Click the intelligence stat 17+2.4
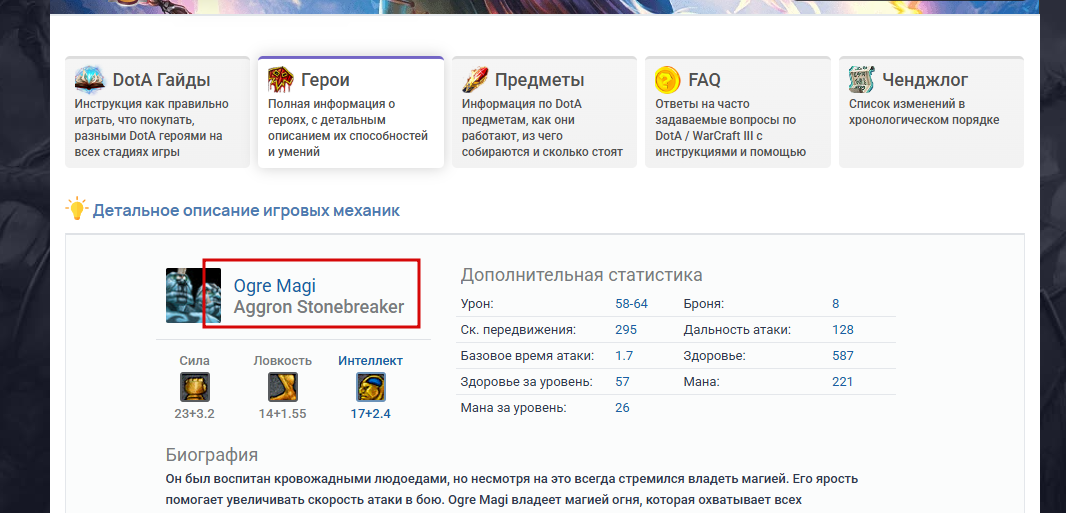Image resolution: width=1066 pixels, height=513 pixels. [371, 414]
